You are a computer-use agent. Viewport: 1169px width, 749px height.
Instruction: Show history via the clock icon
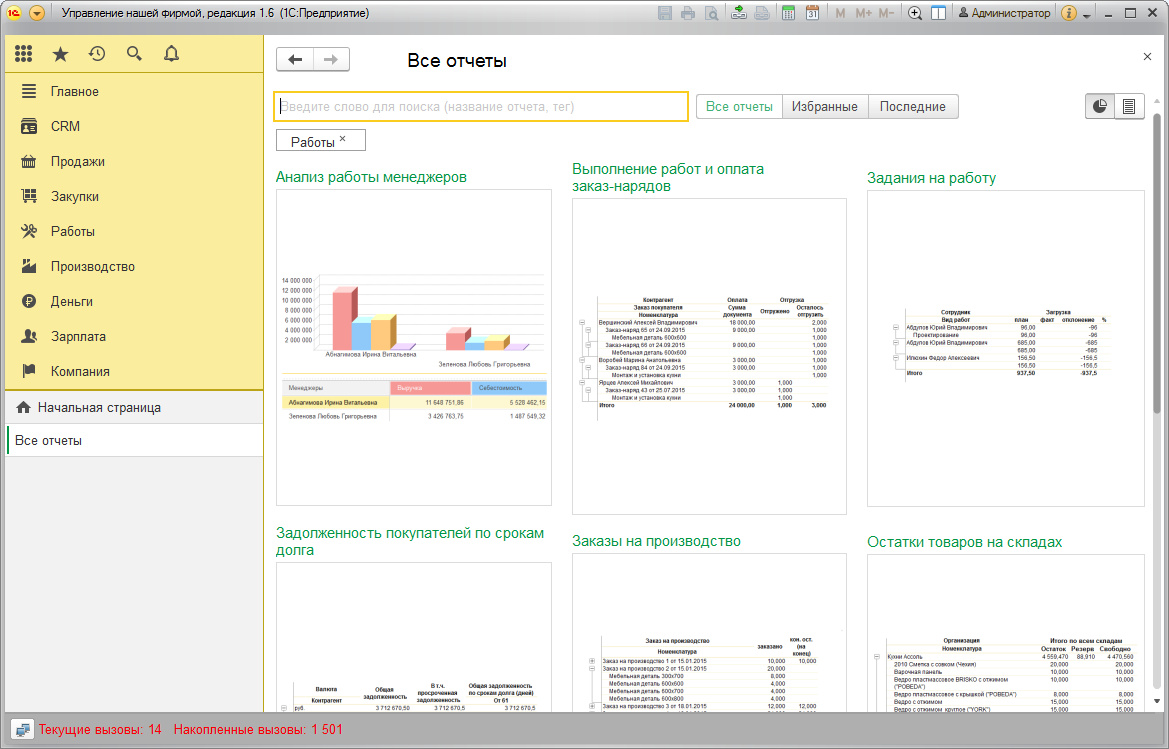click(x=97, y=54)
